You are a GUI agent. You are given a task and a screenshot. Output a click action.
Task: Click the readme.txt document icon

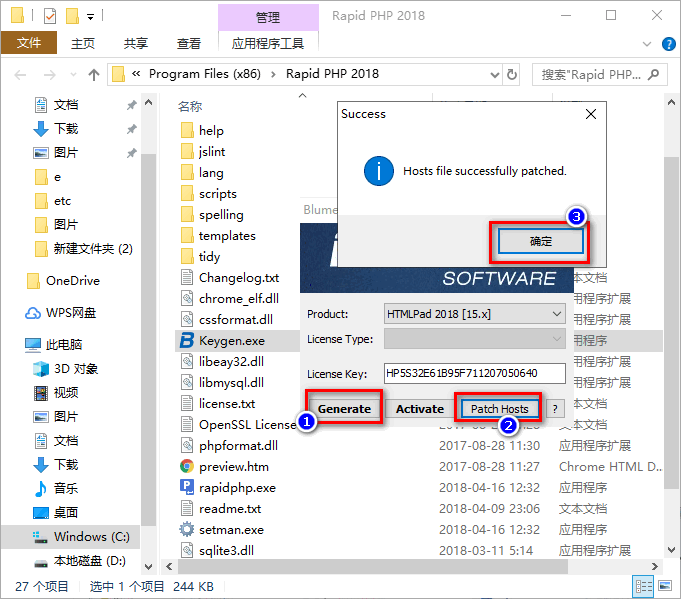(187, 509)
